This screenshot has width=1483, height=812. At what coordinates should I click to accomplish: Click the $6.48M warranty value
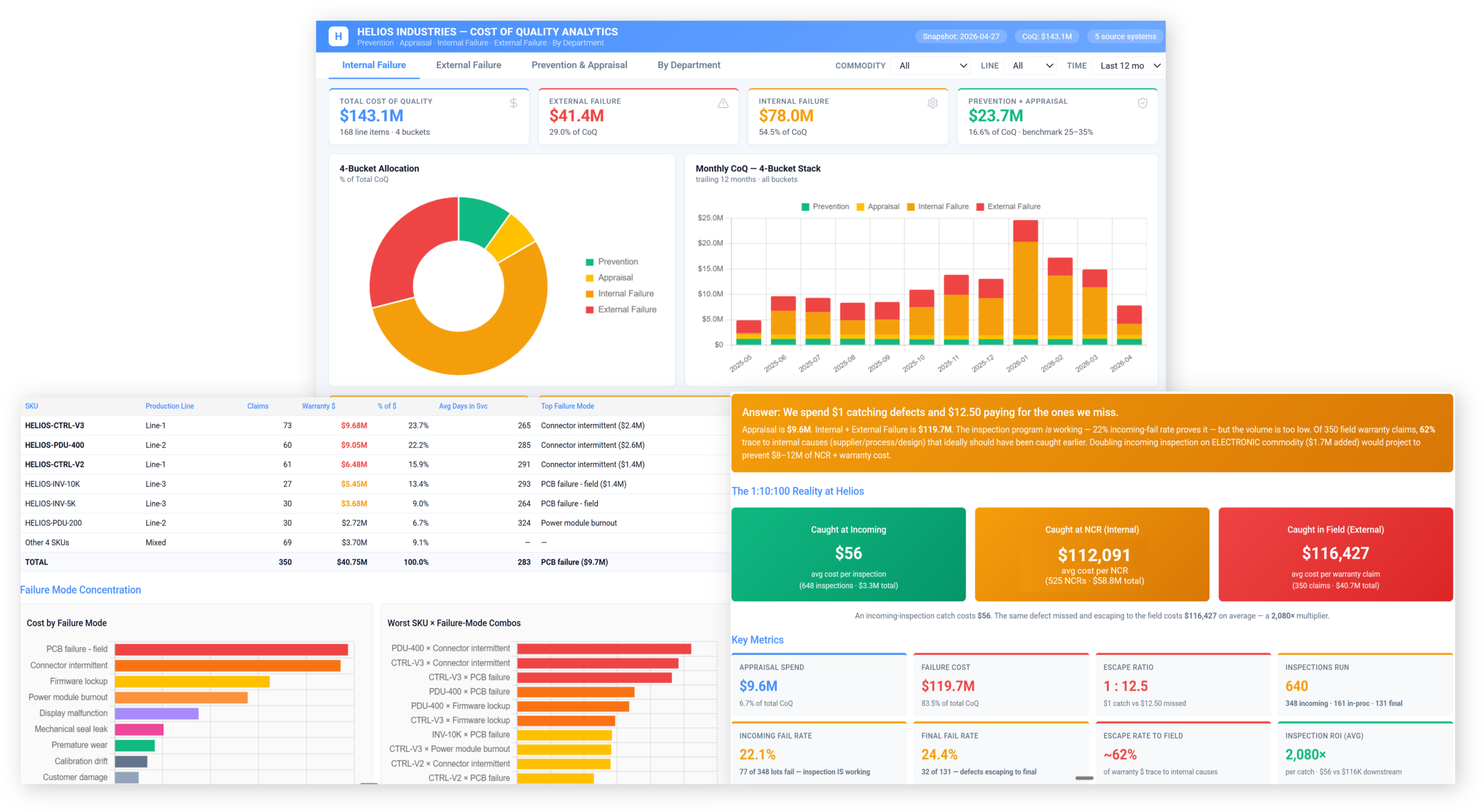click(354, 464)
